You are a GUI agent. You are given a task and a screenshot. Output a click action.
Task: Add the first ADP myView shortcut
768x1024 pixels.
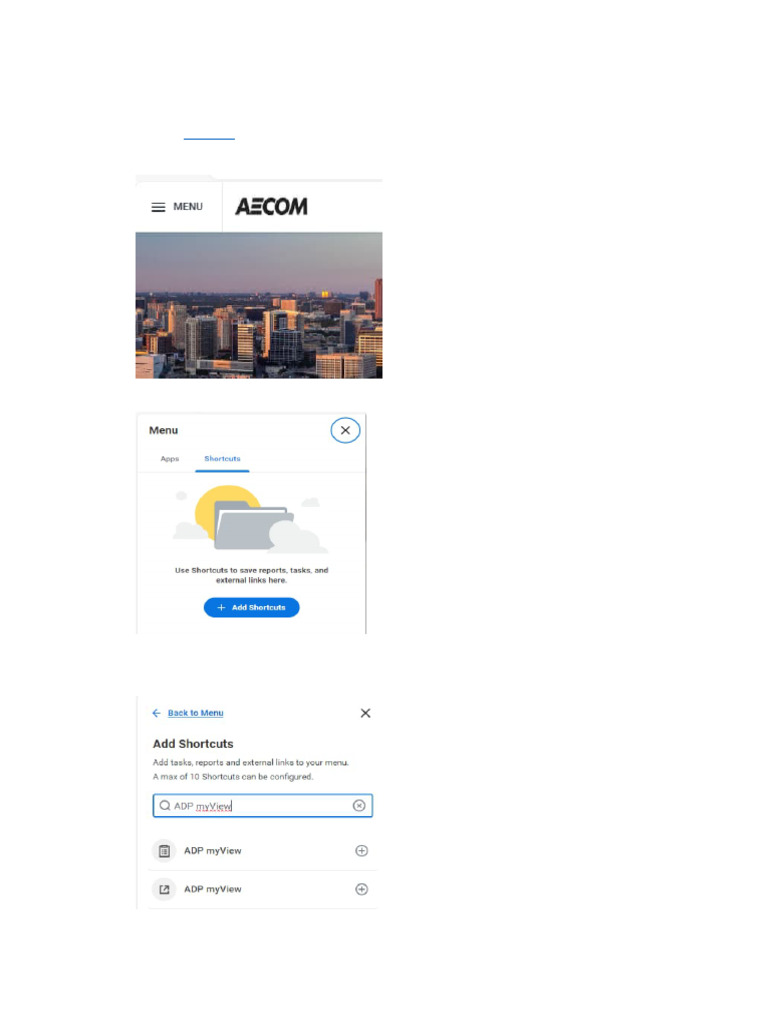pos(361,851)
